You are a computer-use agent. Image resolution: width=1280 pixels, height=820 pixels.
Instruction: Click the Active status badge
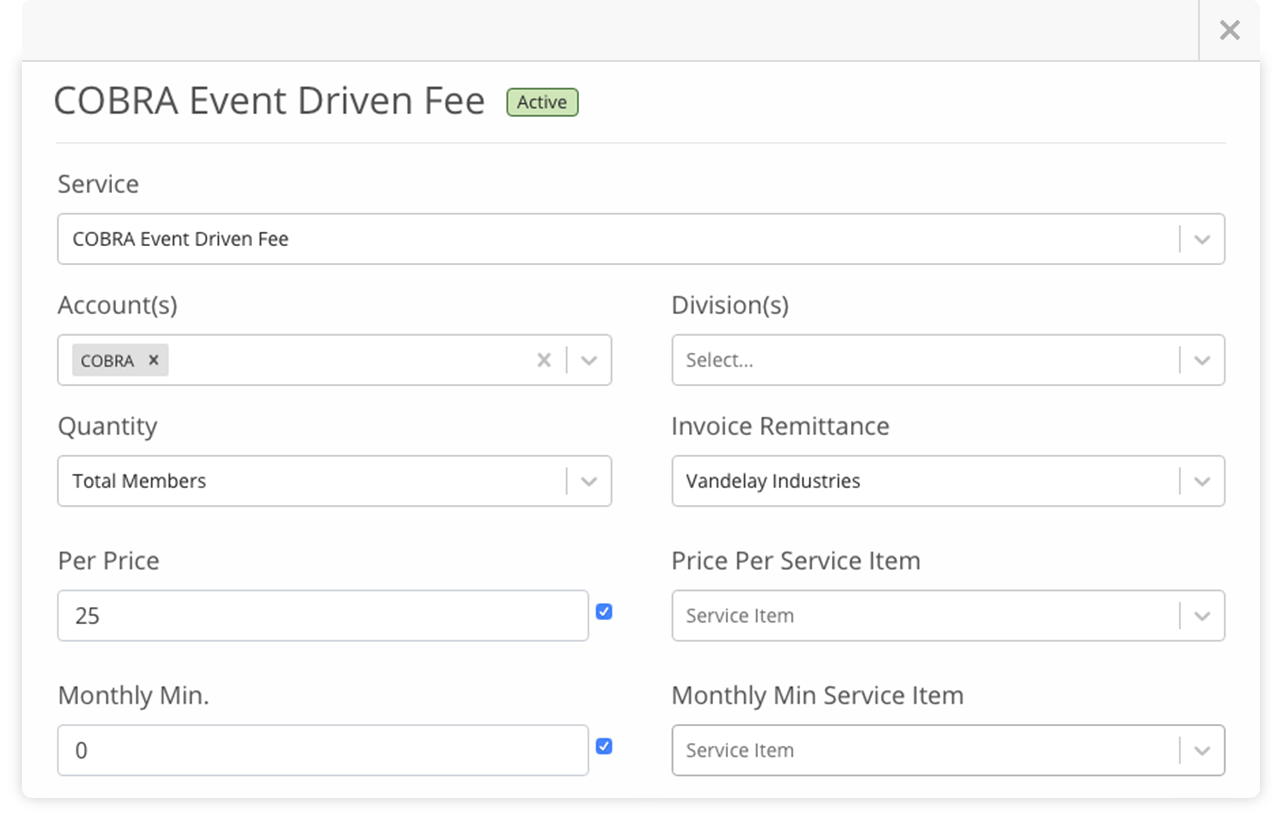542,102
